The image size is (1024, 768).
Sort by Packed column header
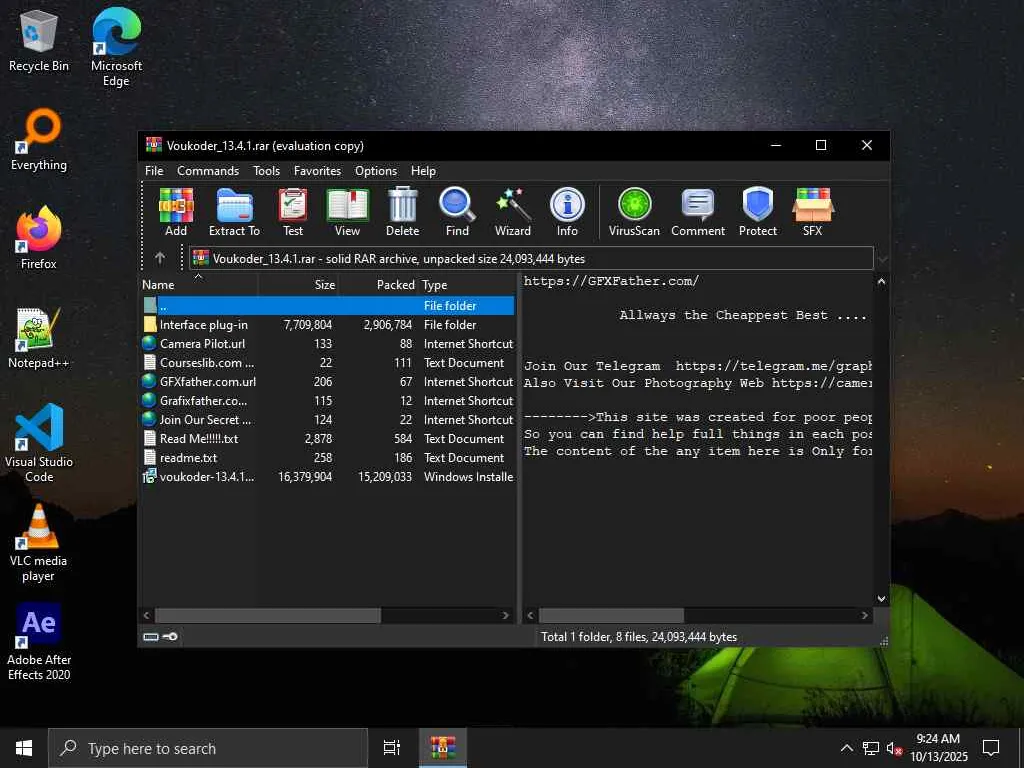379,285
